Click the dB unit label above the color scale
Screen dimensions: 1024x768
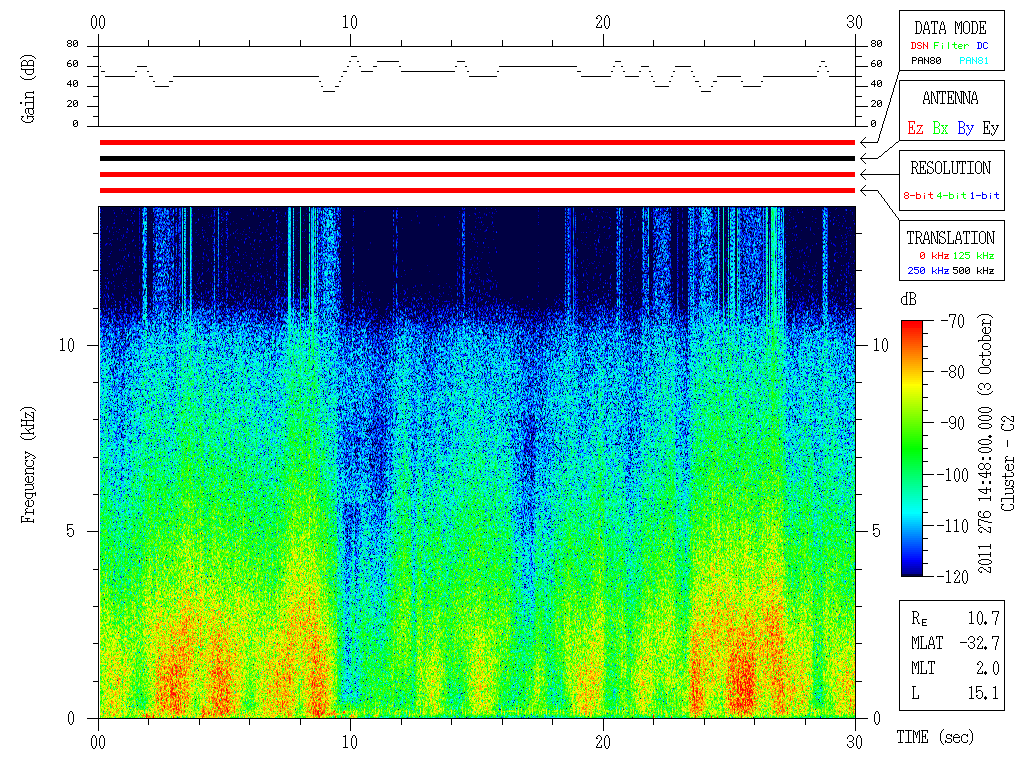(908, 299)
